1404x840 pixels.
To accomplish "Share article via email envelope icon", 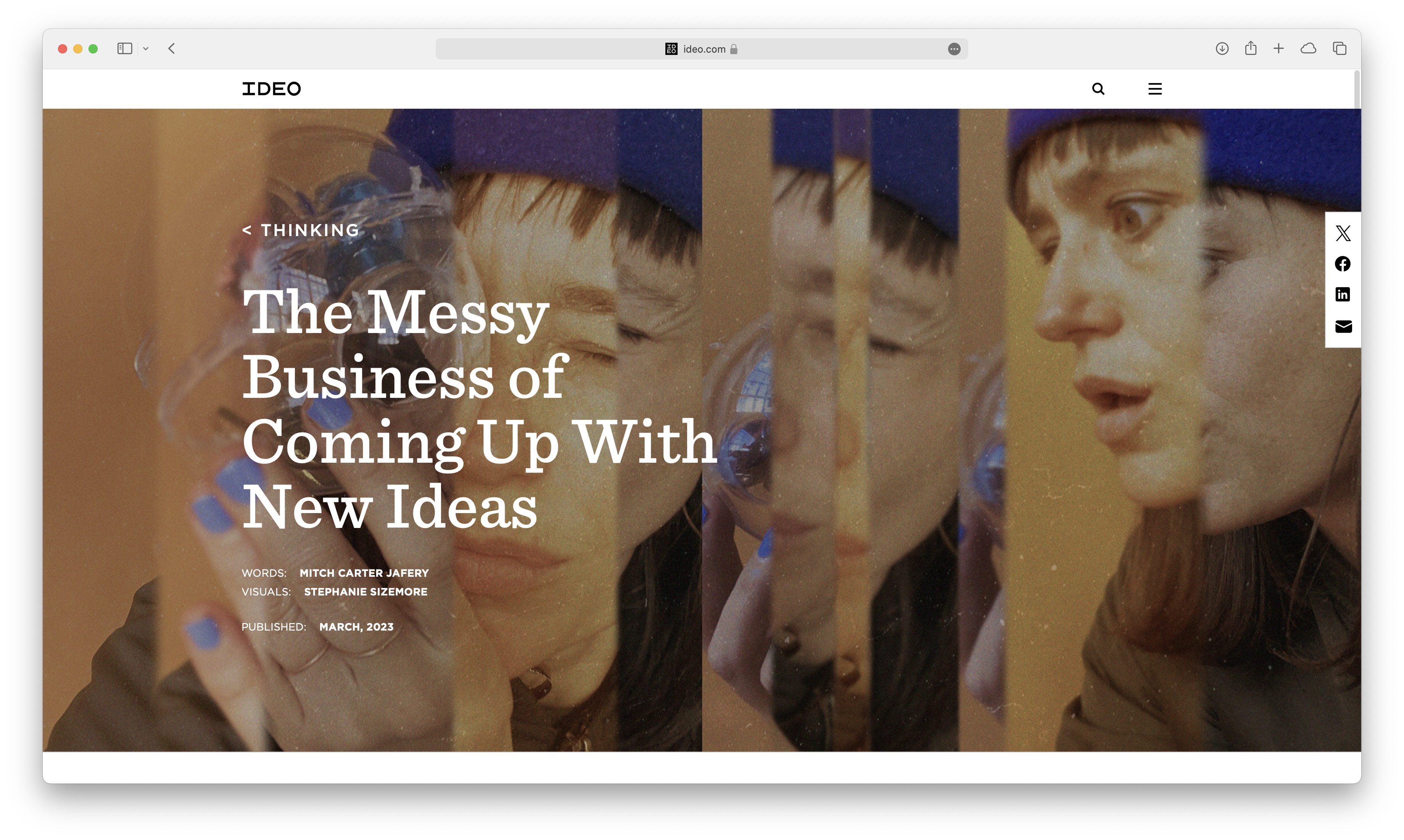I will (x=1343, y=327).
